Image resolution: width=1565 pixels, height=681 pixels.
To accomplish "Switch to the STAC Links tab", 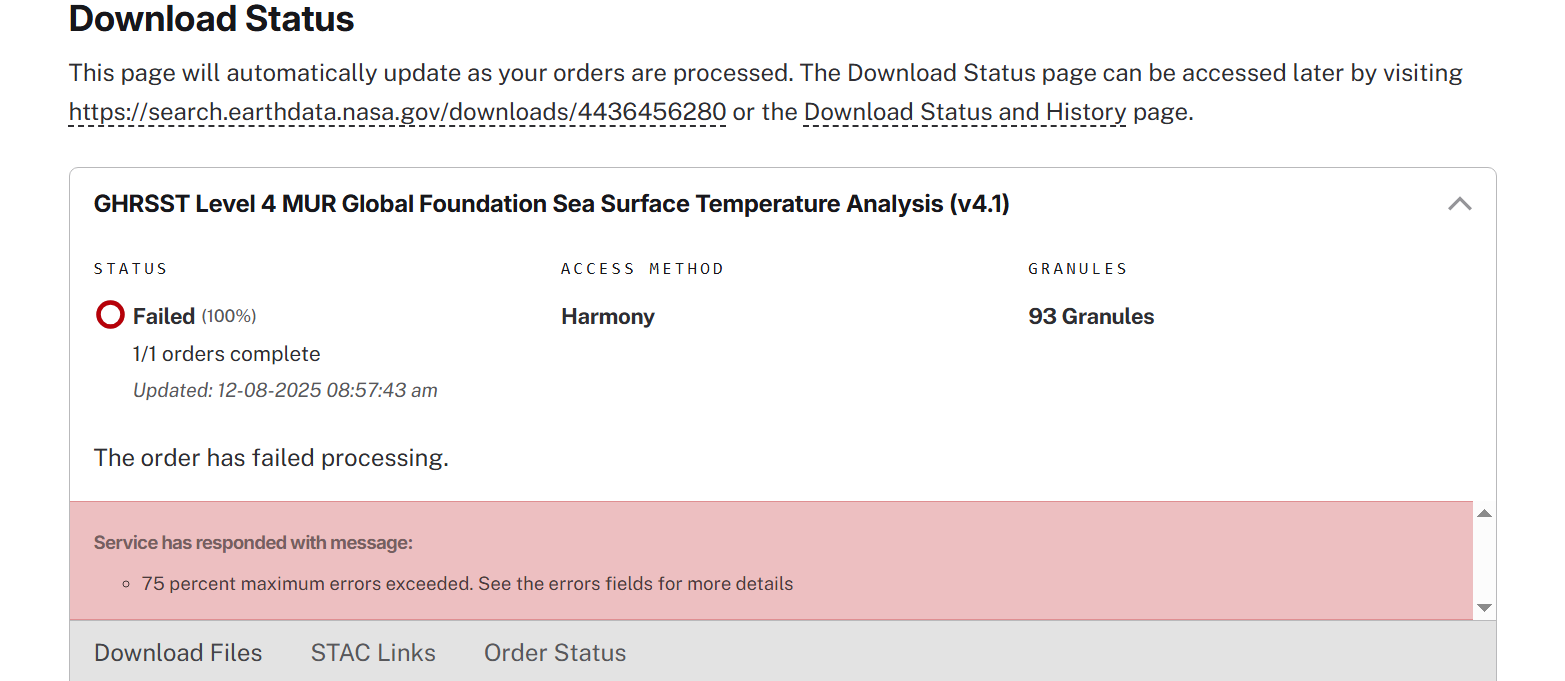I will click(x=372, y=652).
